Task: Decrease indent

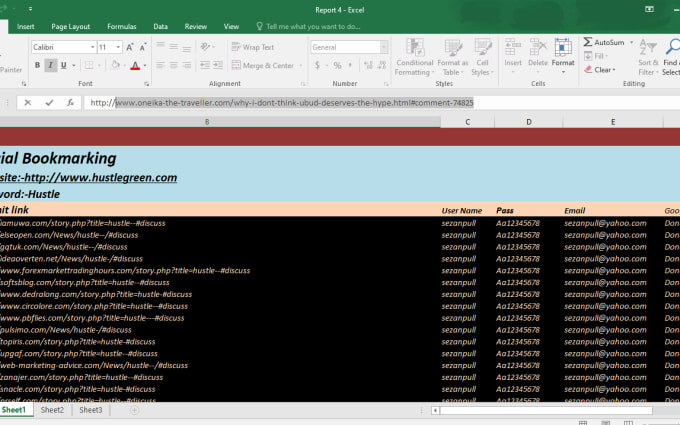Action: click(x=205, y=65)
